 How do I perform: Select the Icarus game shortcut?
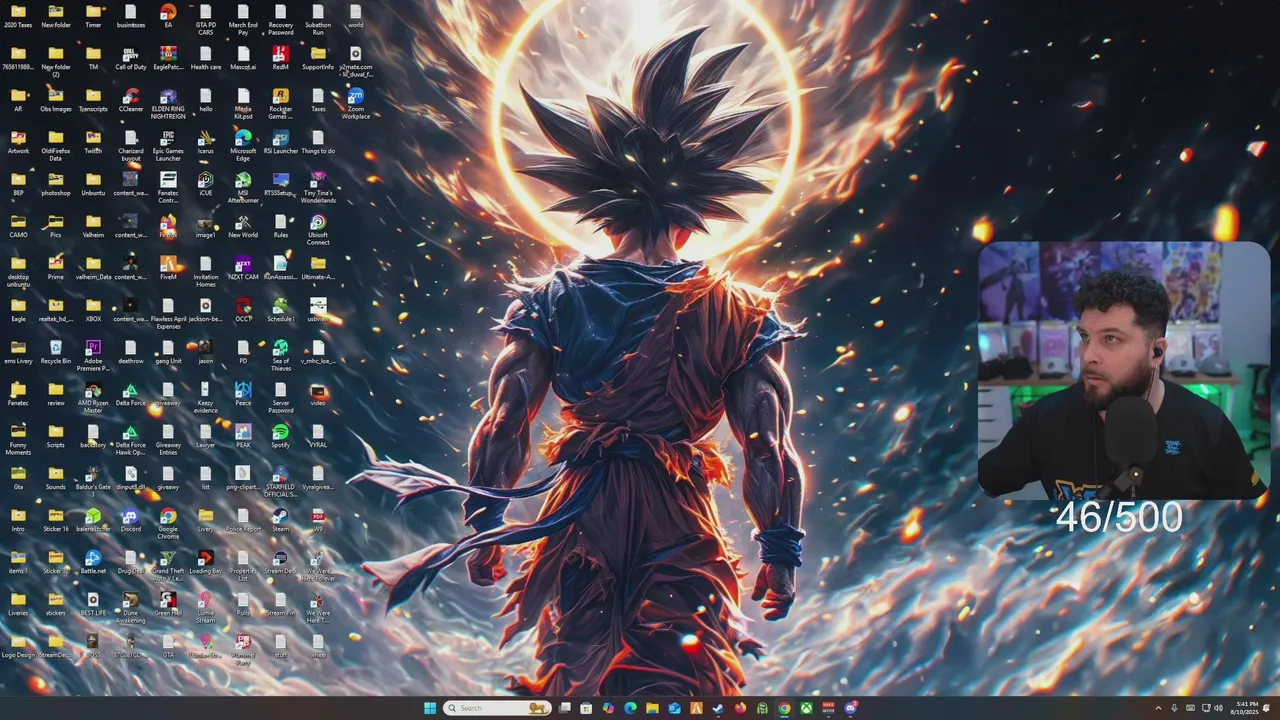[x=206, y=142]
